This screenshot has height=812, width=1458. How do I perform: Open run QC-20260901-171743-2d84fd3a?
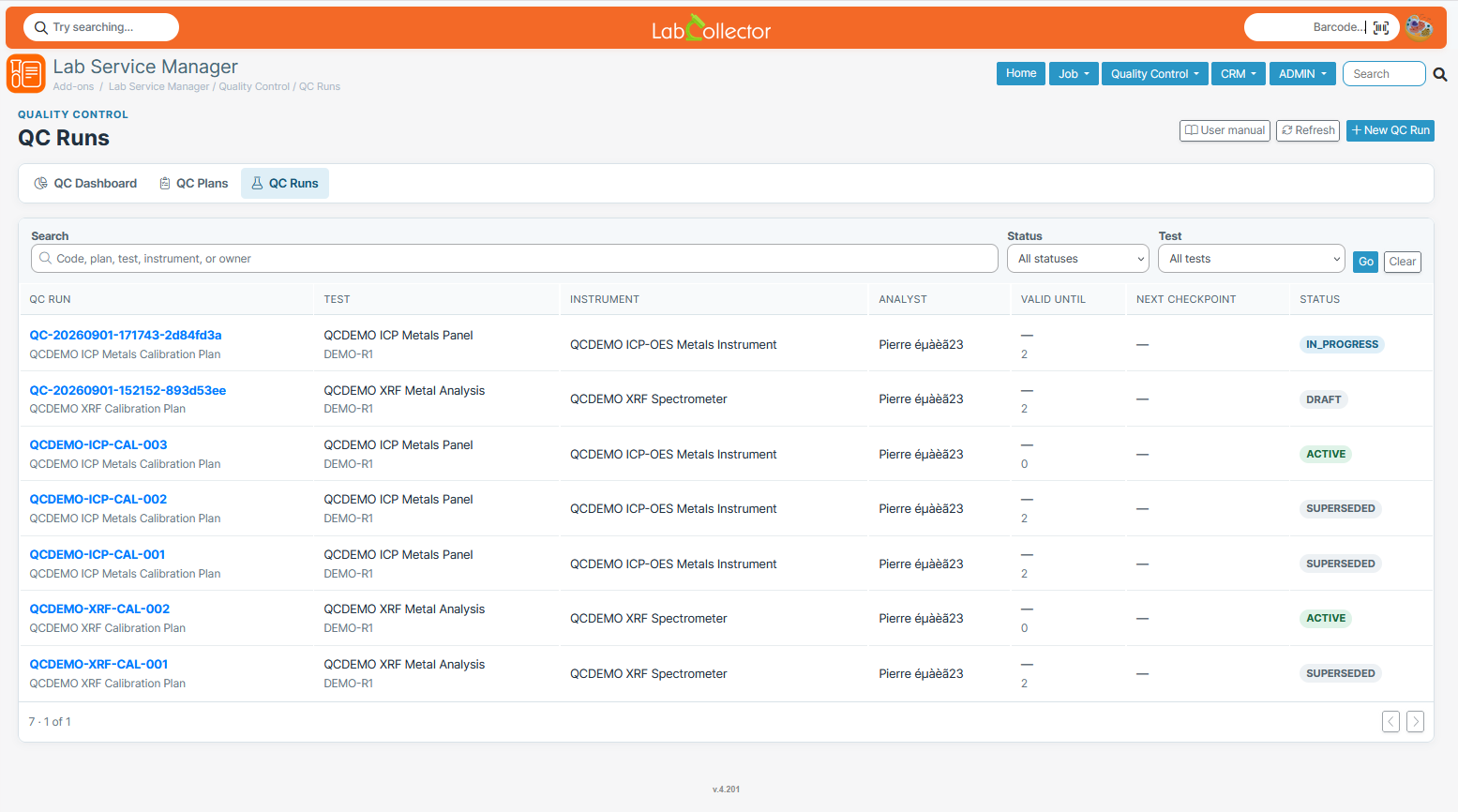click(x=126, y=335)
